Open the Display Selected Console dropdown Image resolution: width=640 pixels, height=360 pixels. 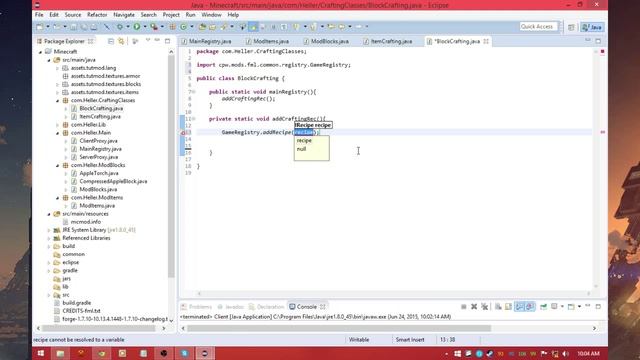point(562,307)
